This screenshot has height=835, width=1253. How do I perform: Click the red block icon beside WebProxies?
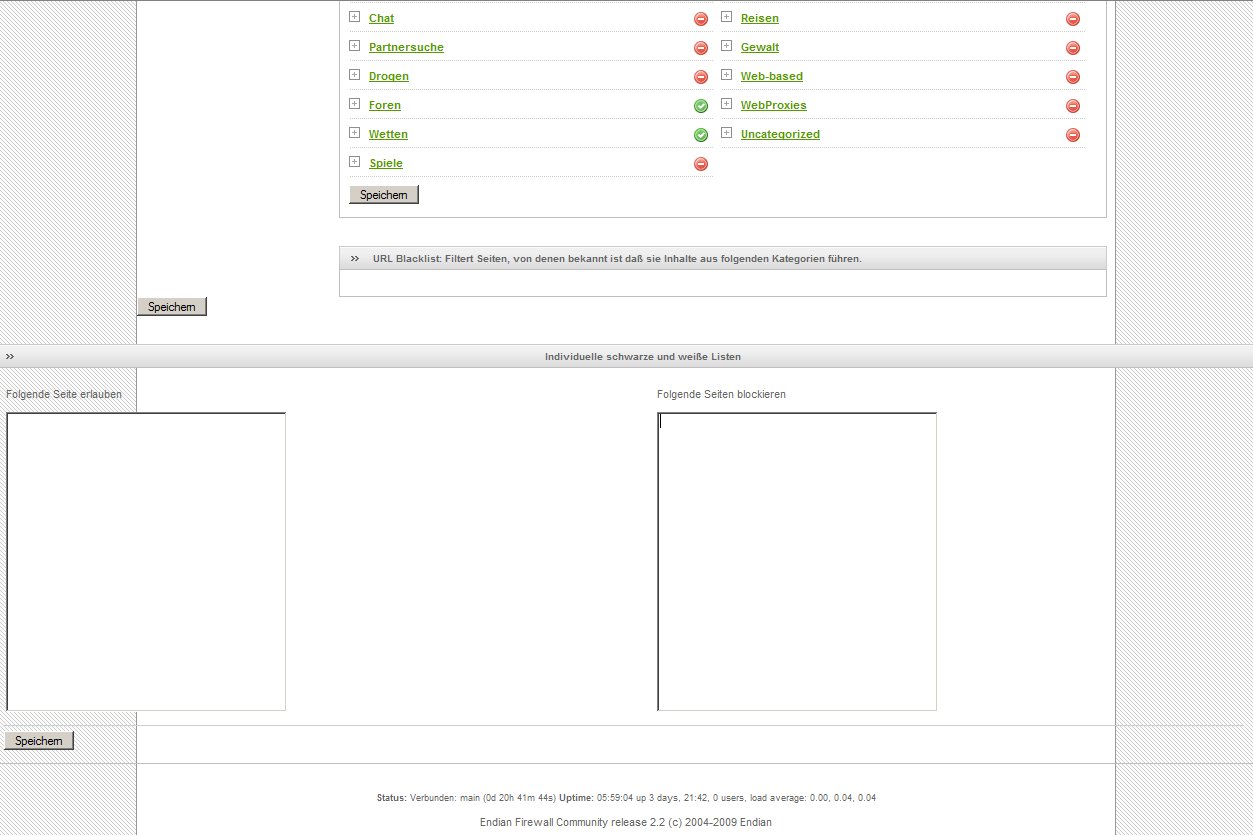(1073, 106)
